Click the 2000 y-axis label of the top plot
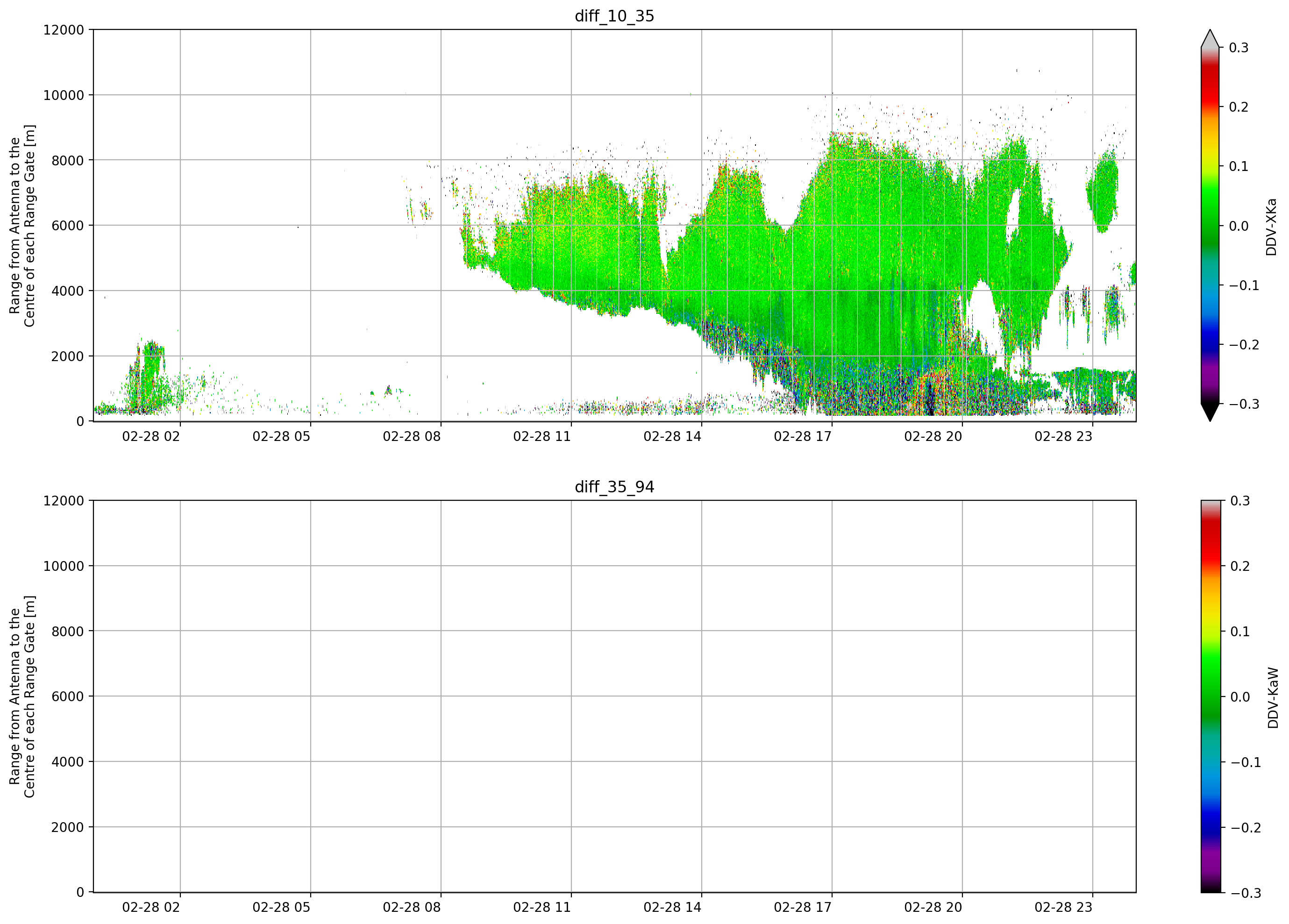The height and width of the screenshot is (924, 1289). click(68, 356)
